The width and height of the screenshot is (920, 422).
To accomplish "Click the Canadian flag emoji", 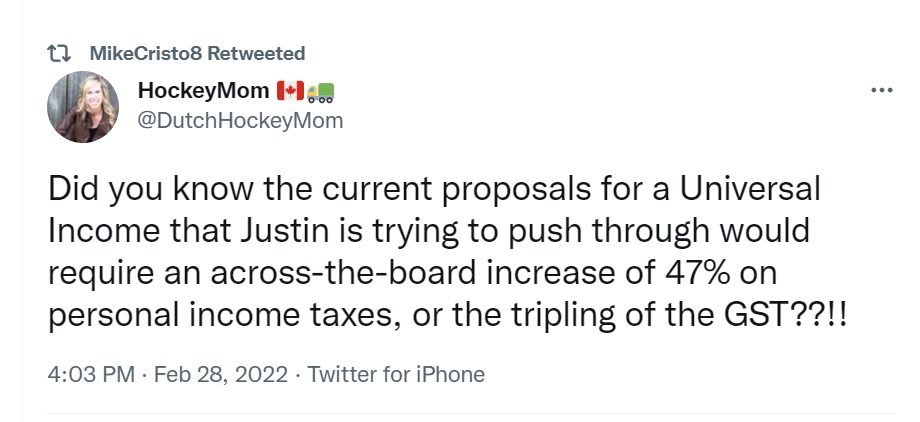I will 289,92.
